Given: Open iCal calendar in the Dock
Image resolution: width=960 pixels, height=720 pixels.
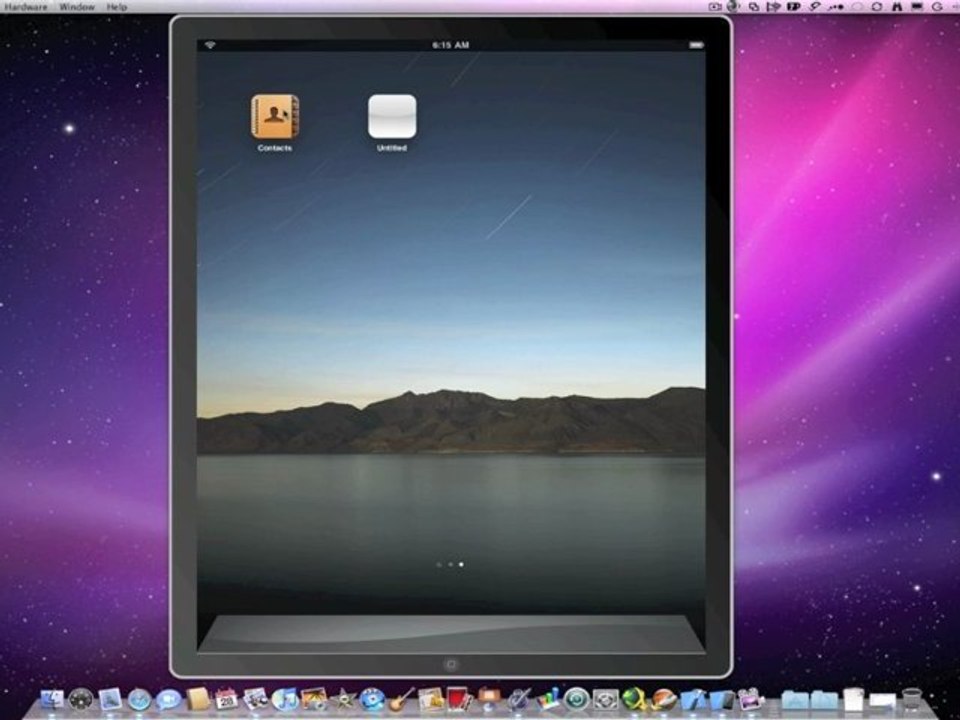Looking at the screenshot, I should point(227,699).
